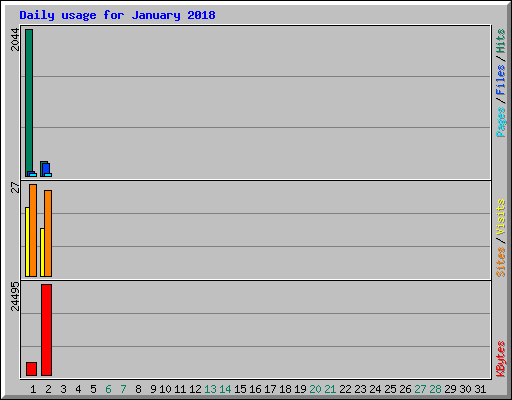This screenshot has width=512, height=400.
Task: Click day label "30" on the x-axis
Action: coord(465,389)
